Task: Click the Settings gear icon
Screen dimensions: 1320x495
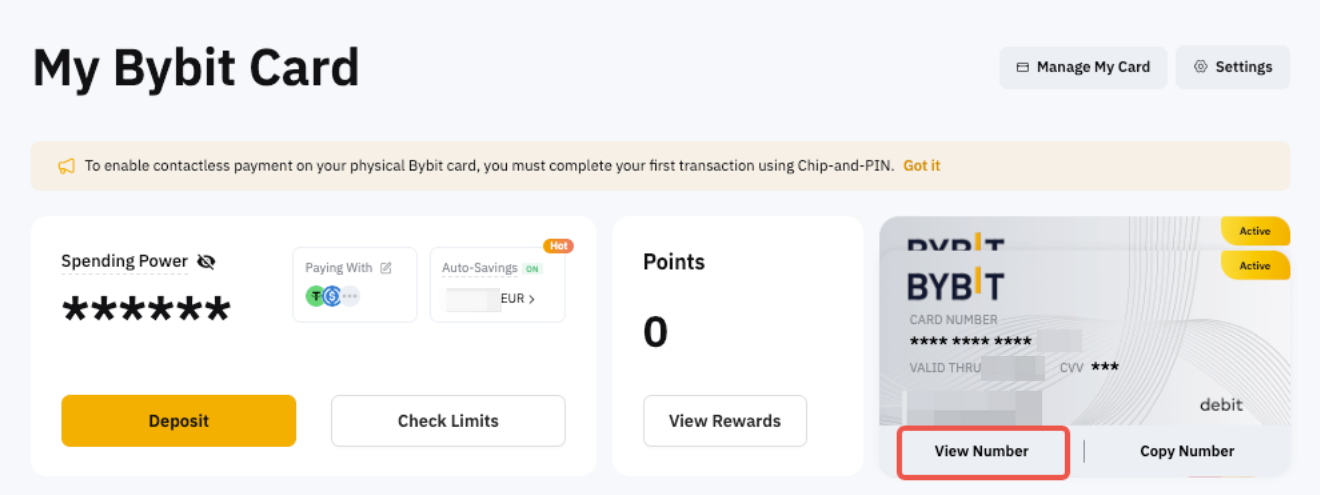Action: (1201, 67)
